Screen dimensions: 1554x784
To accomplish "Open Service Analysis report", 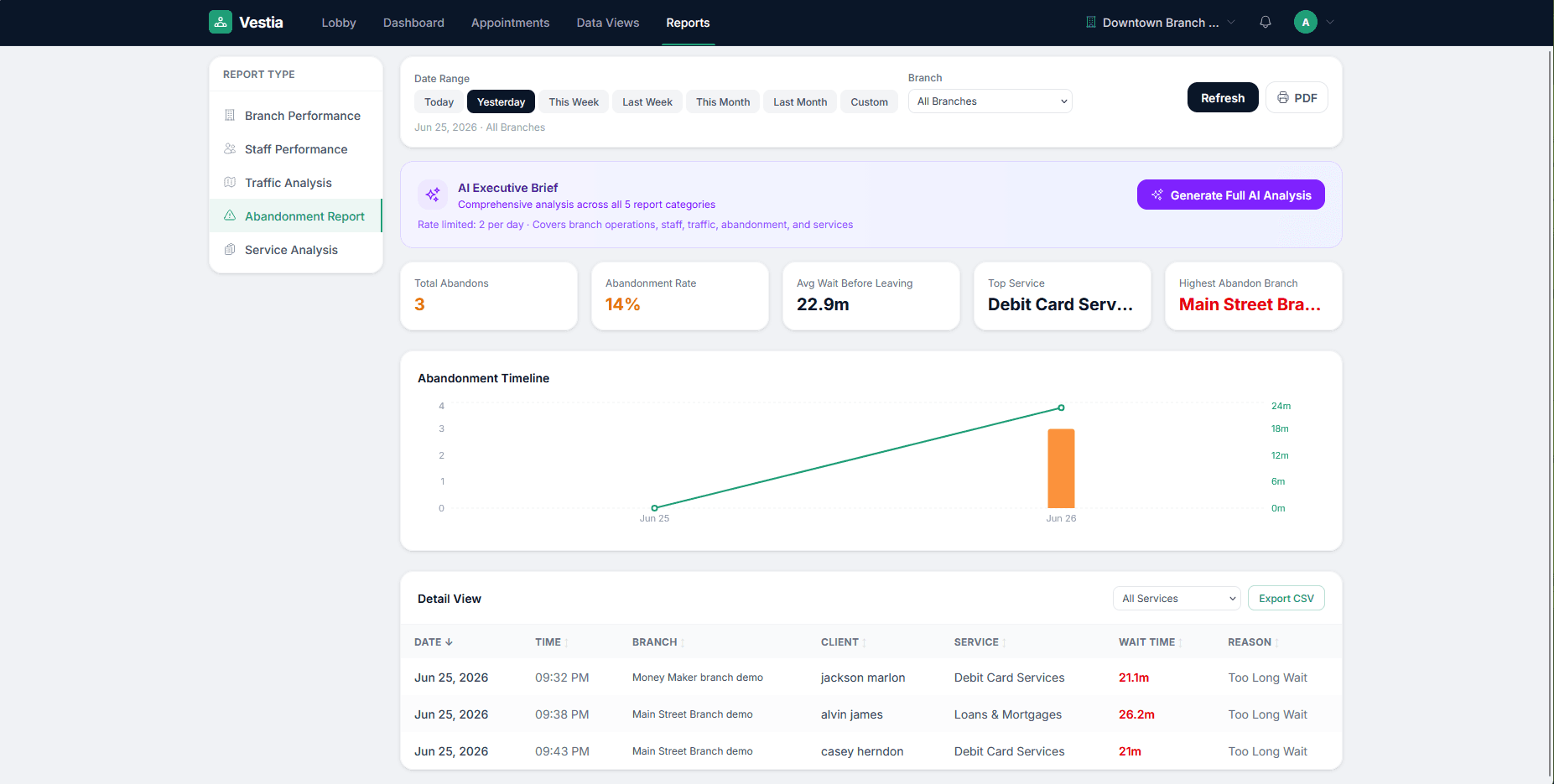I will [x=295, y=250].
